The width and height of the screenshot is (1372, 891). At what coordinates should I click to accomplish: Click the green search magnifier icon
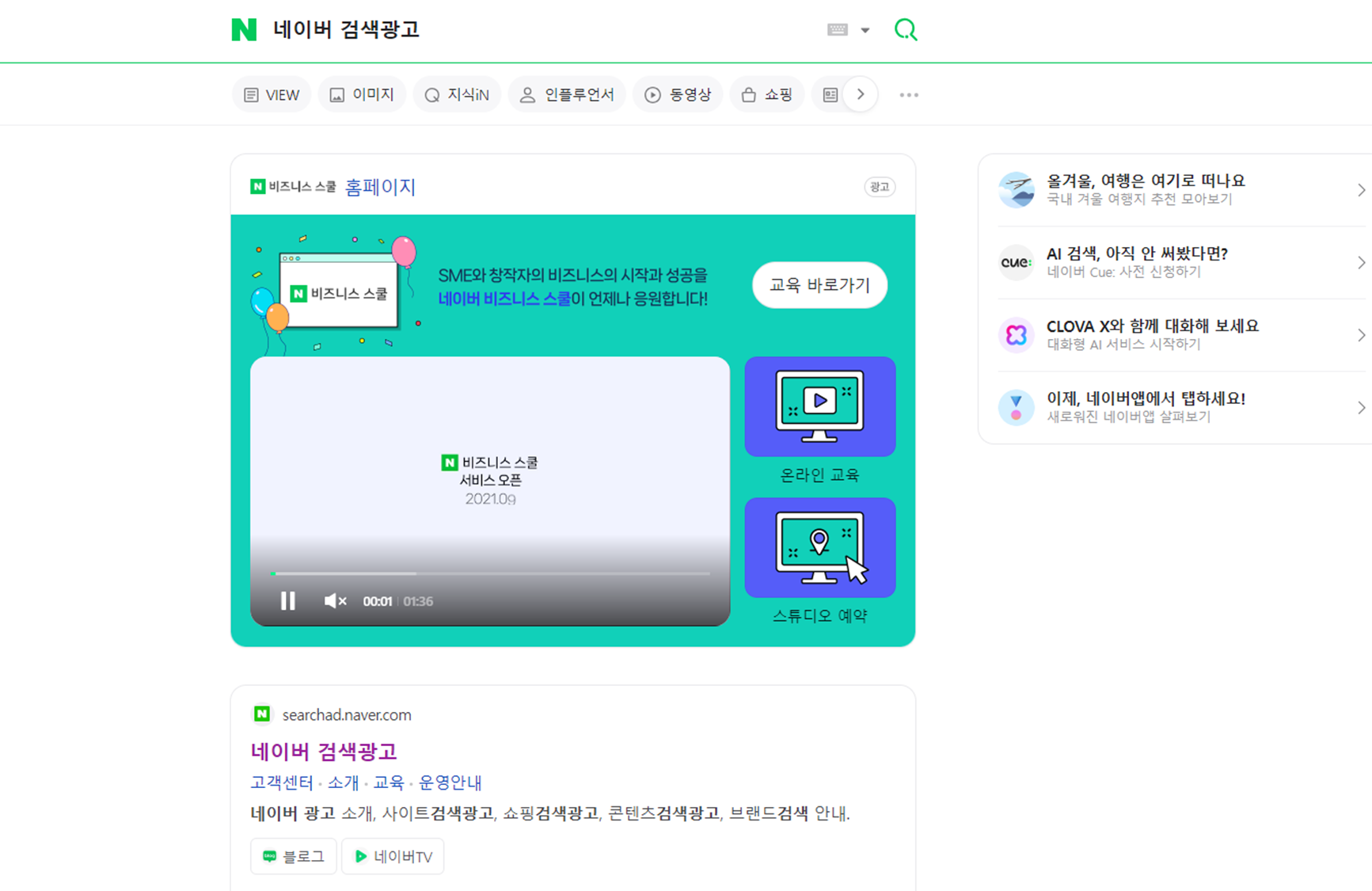906,30
